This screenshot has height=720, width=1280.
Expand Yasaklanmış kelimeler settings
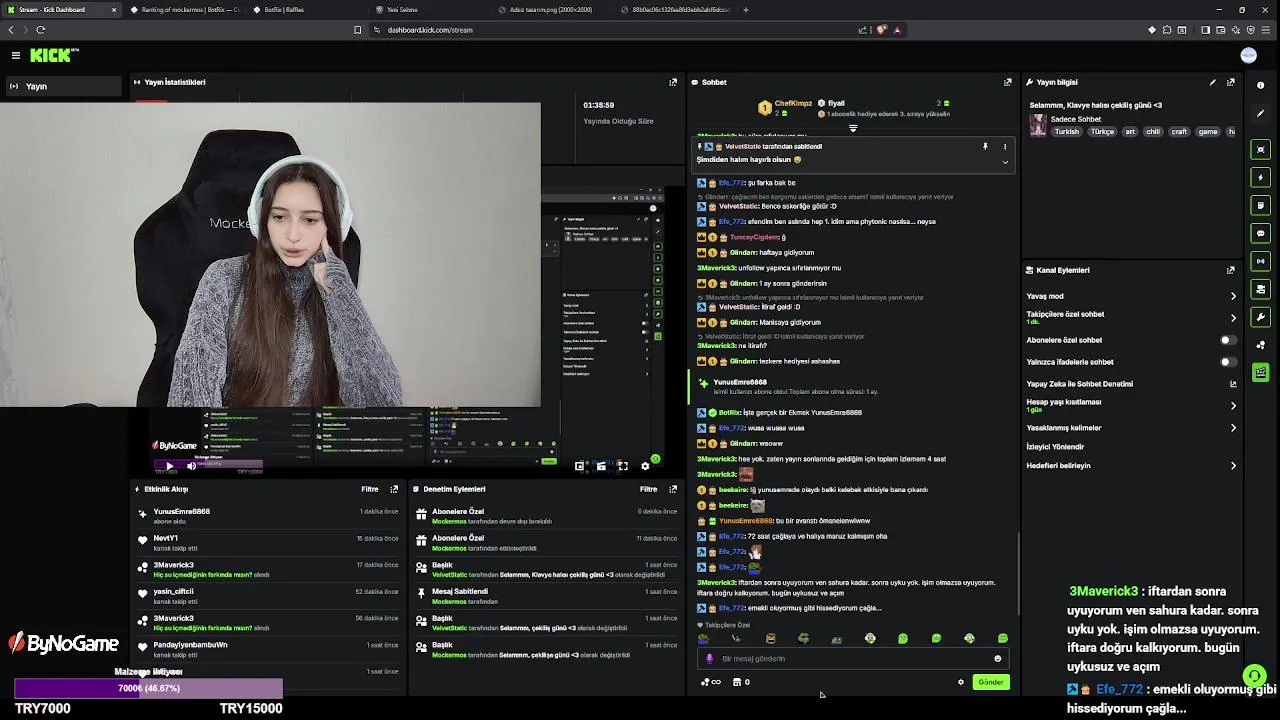pyautogui.click(x=1233, y=428)
